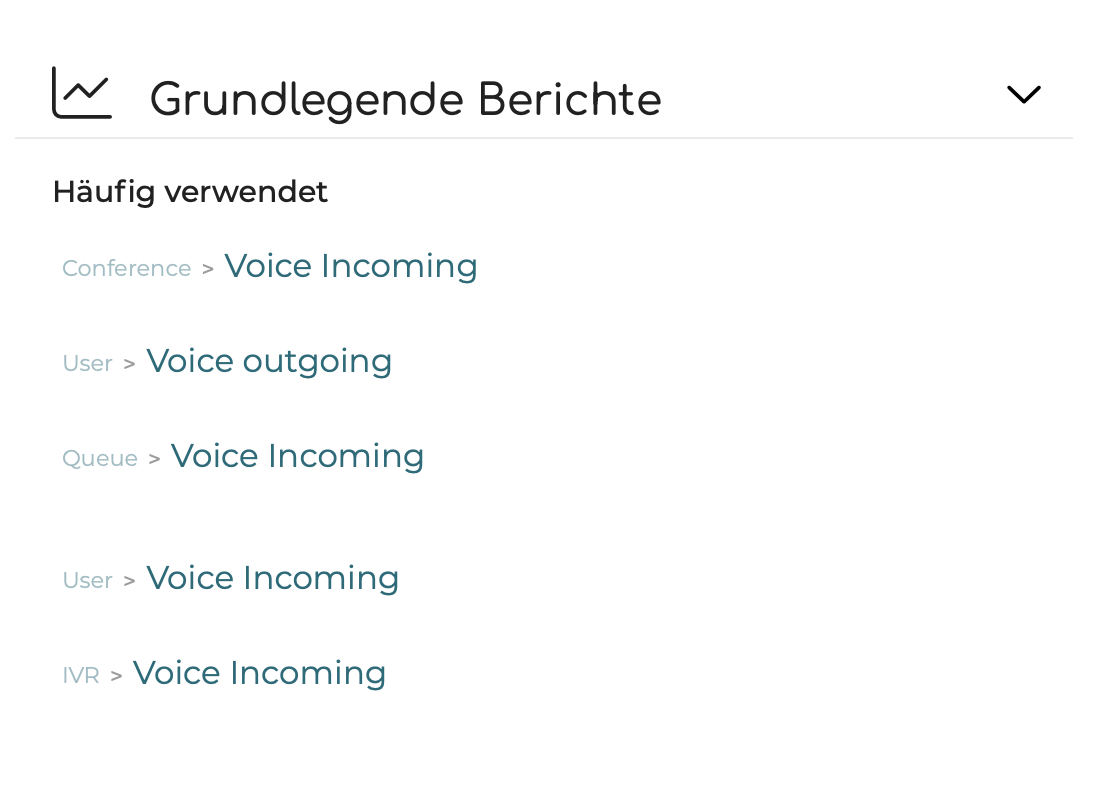Screen dimensions: 1118x786
Task: Click the Conference category label
Action: [x=126, y=268]
